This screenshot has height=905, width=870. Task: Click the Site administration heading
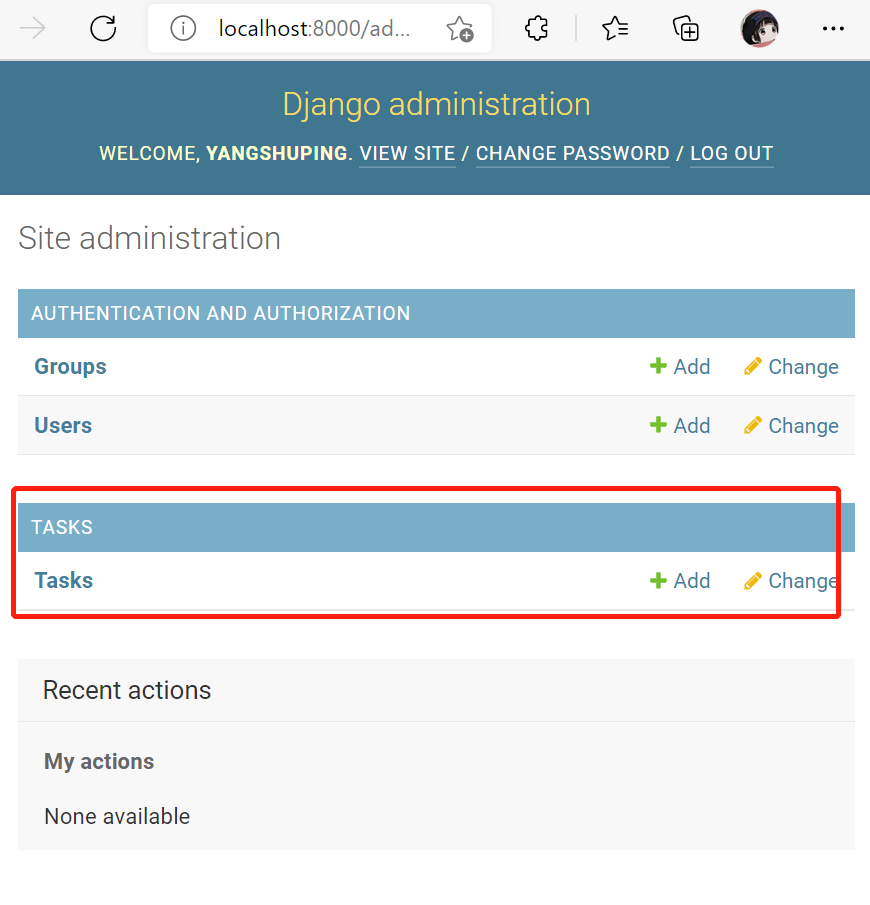click(150, 238)
